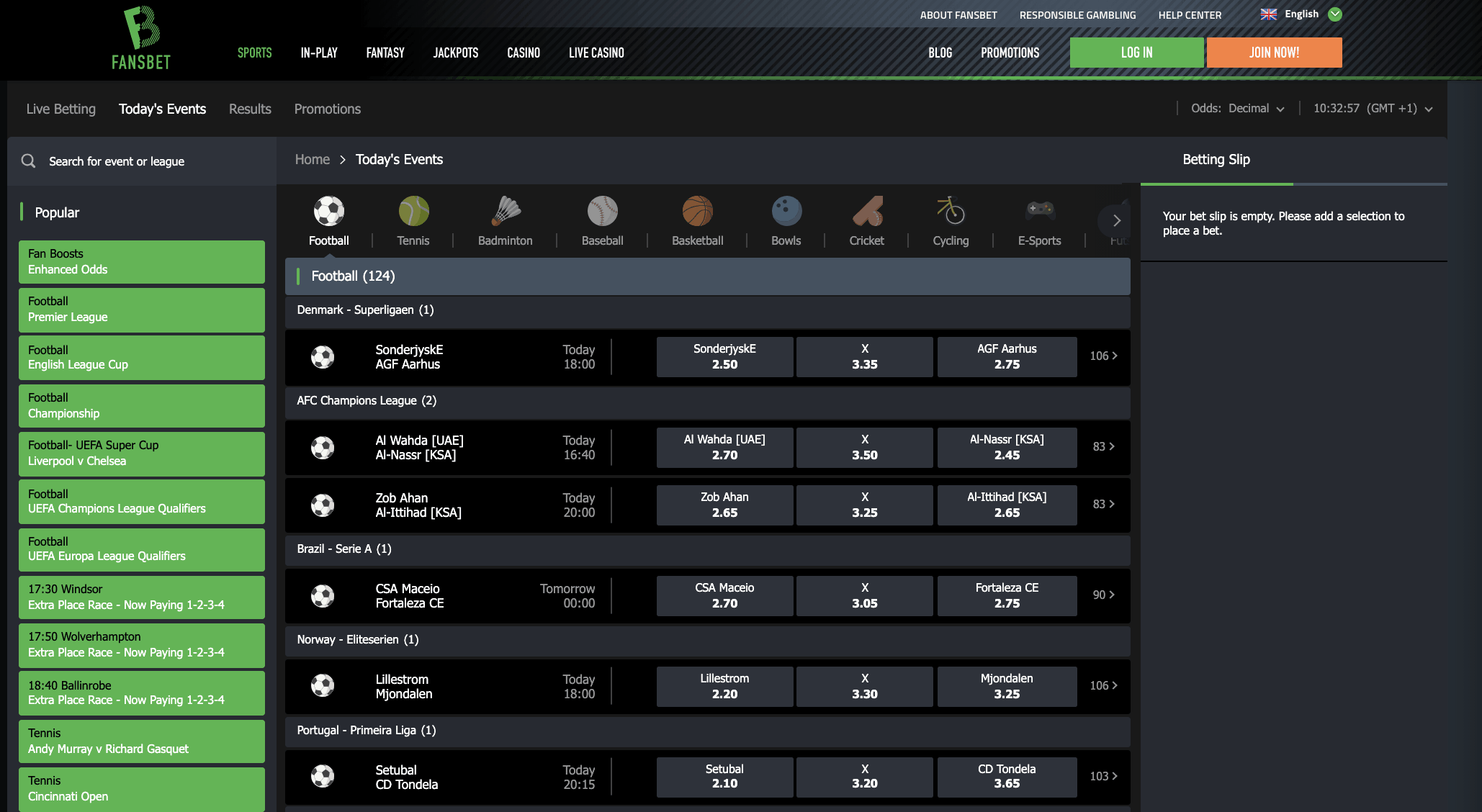The width and height of the screenshot is (1482, 812).
Task: Open the GMT +1 timezone dropdown
Action: click(x=1373, y=109)
